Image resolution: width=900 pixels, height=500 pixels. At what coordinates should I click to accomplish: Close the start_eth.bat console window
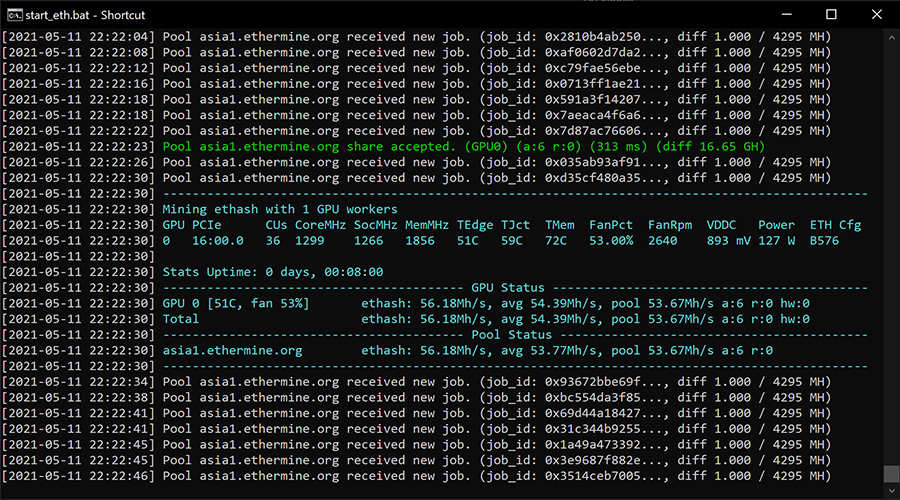[876, 14]
